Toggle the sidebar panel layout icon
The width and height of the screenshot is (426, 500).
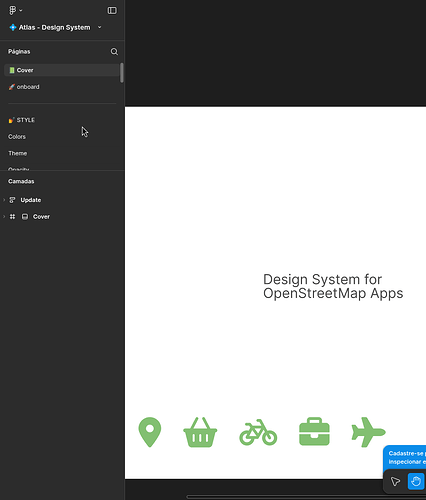(x=112, y=10)
